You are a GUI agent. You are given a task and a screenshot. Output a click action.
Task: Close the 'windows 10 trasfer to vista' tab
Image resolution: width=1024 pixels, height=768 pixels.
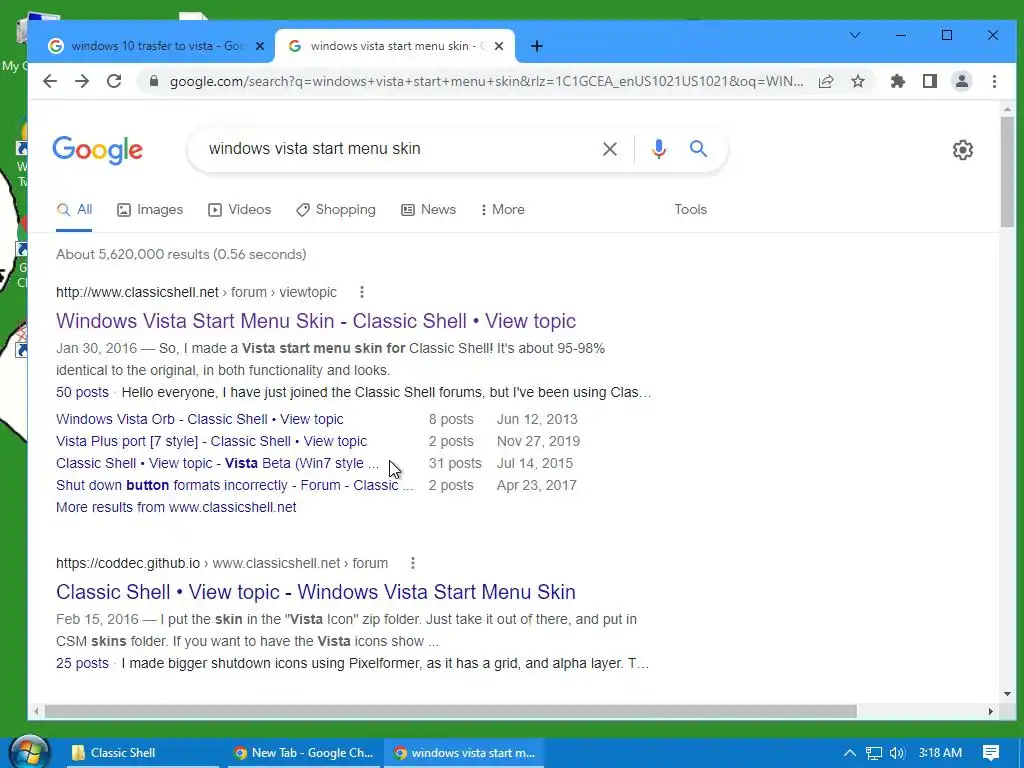pyautogui.click(x=259, y=46)
